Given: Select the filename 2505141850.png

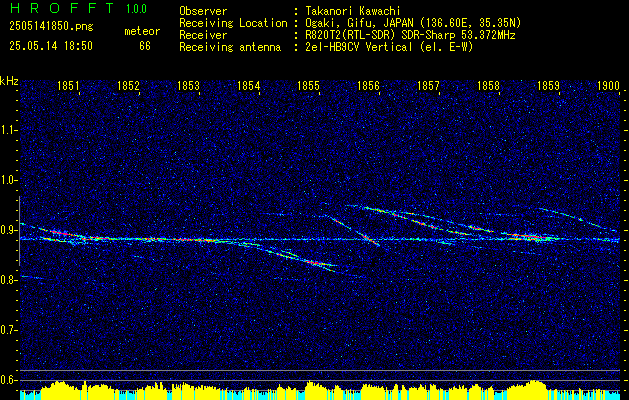Looking at the screenshot, I should (x=51, y=27).
